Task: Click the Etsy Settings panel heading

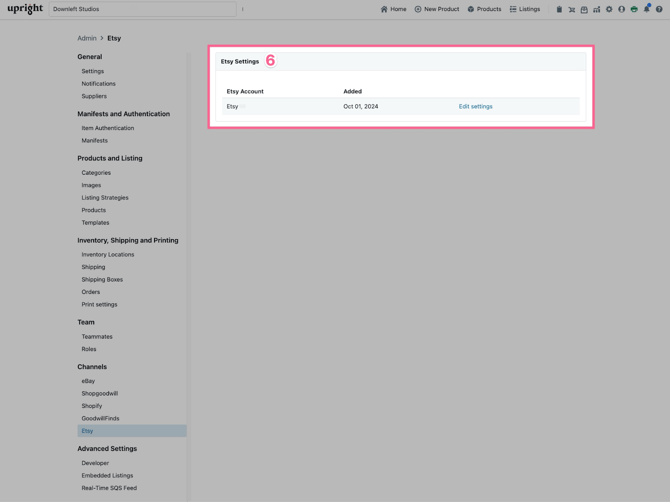Action: [x=240, y=62]
